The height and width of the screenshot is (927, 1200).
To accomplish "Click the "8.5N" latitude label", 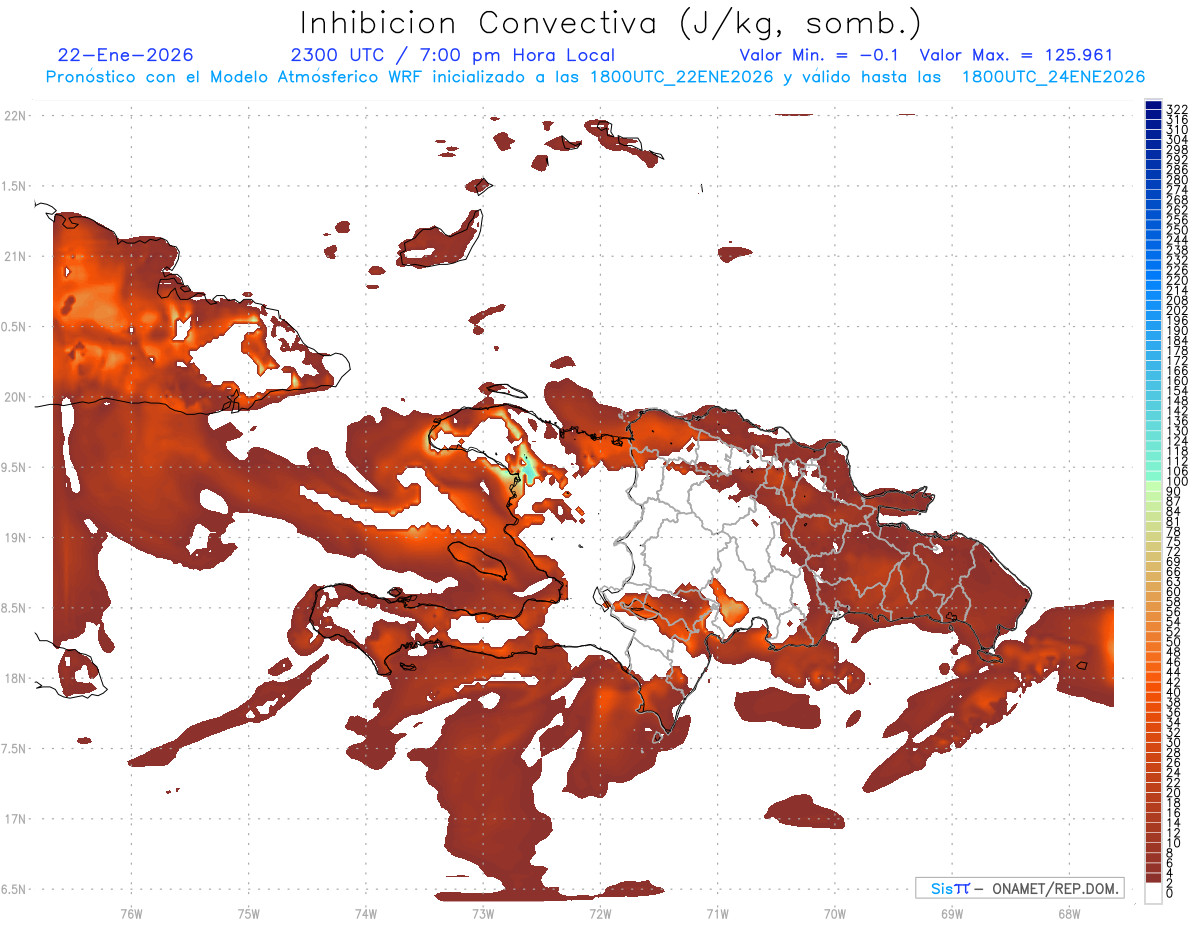I will click(15, 608).
